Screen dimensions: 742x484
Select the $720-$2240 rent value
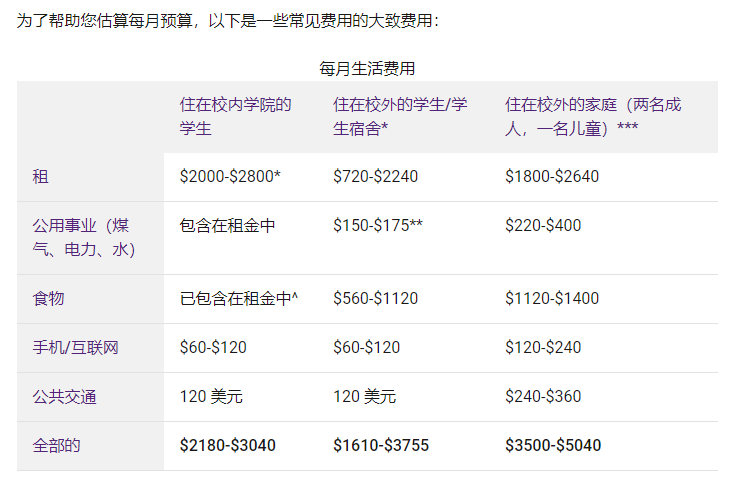(x=376, y=176)
